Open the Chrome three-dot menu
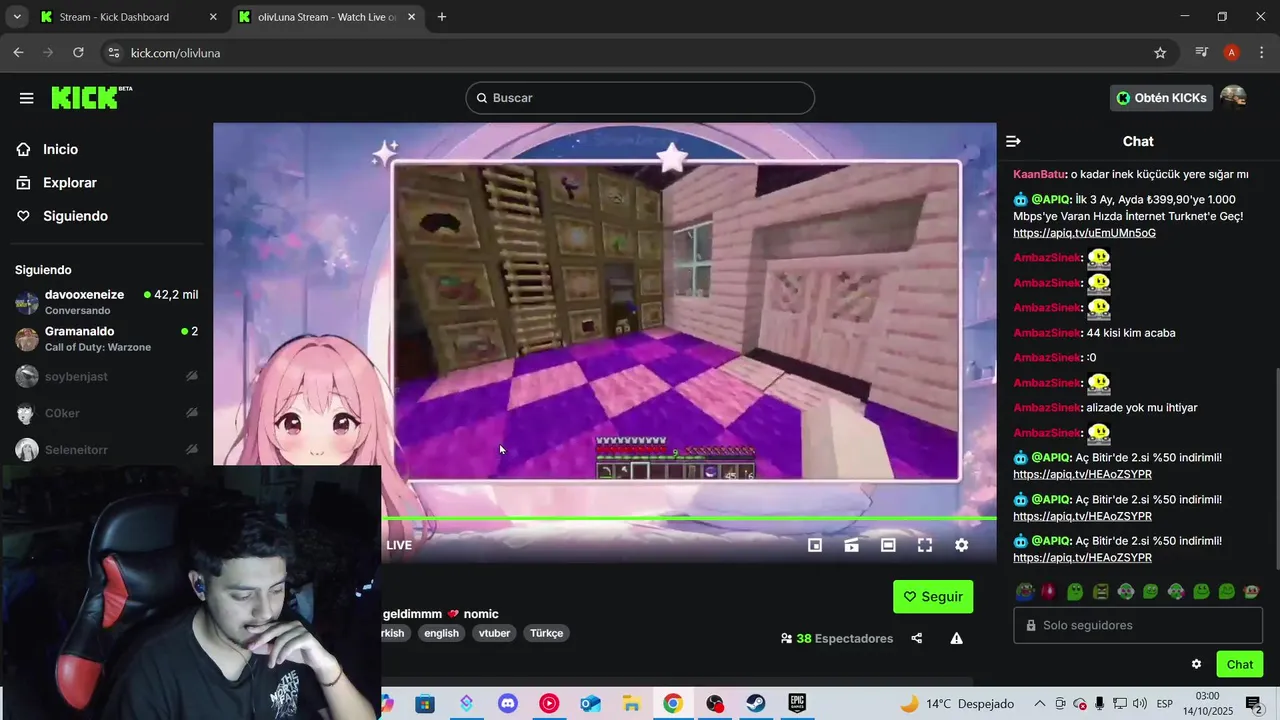 coord(1261,53)
